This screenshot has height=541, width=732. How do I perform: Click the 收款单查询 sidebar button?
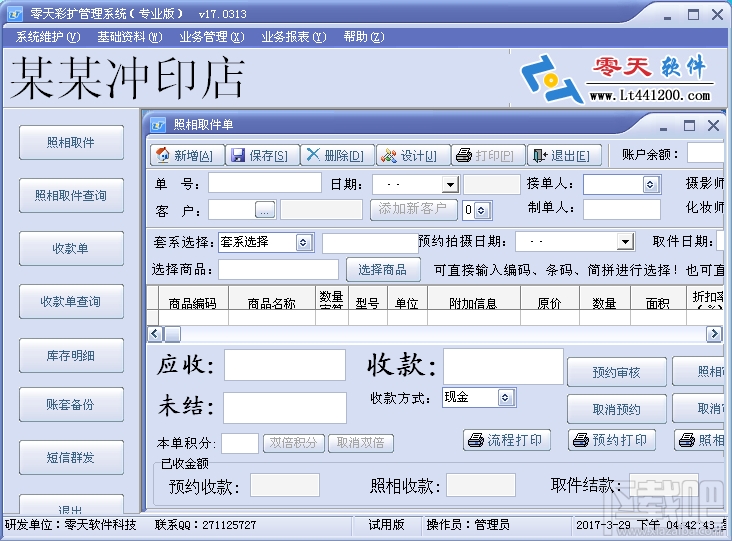click(x=71, y=302)
